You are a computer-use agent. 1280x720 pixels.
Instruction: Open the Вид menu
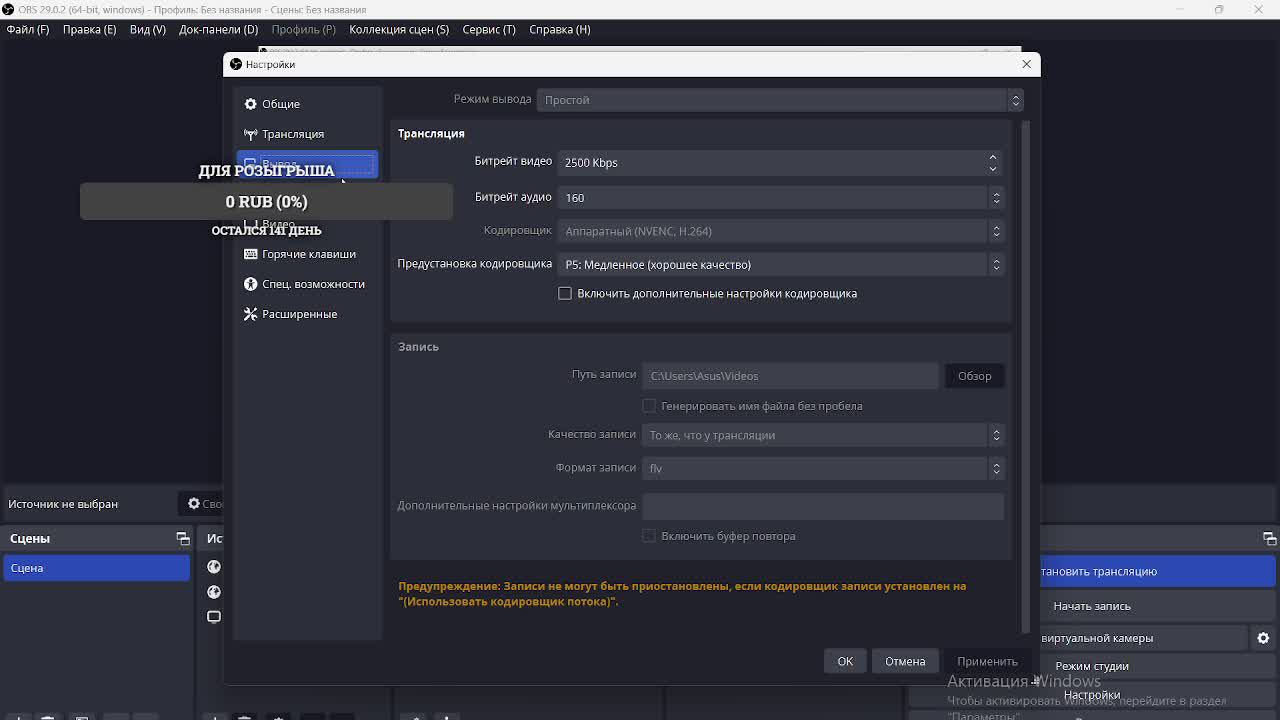pyautogui.click(x=148, y=29)
